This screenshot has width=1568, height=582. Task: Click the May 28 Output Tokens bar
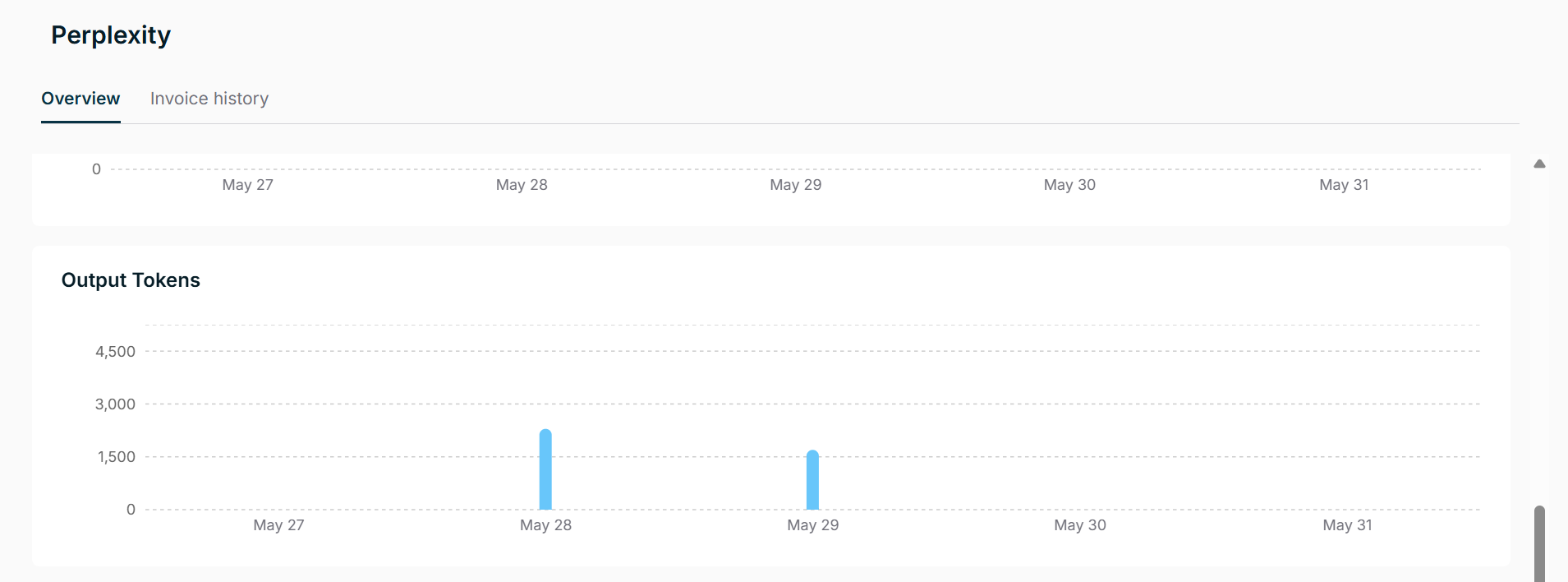click(x=545, y=469)
